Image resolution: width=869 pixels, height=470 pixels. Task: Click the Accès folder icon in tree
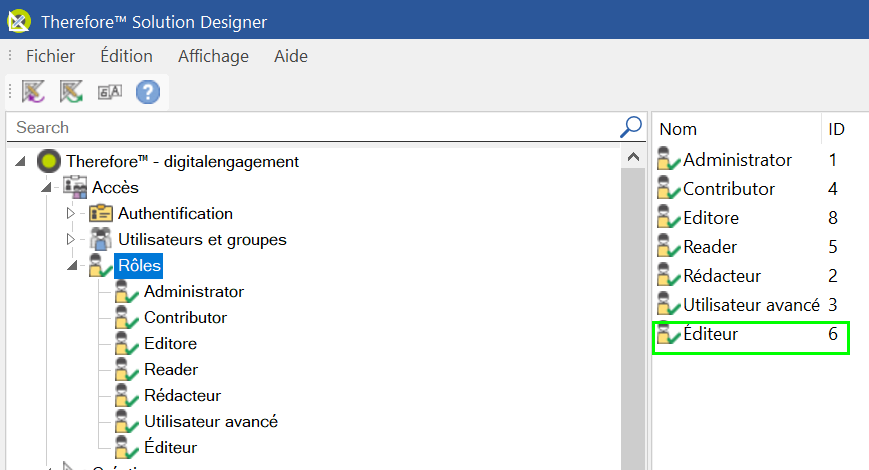75,187
